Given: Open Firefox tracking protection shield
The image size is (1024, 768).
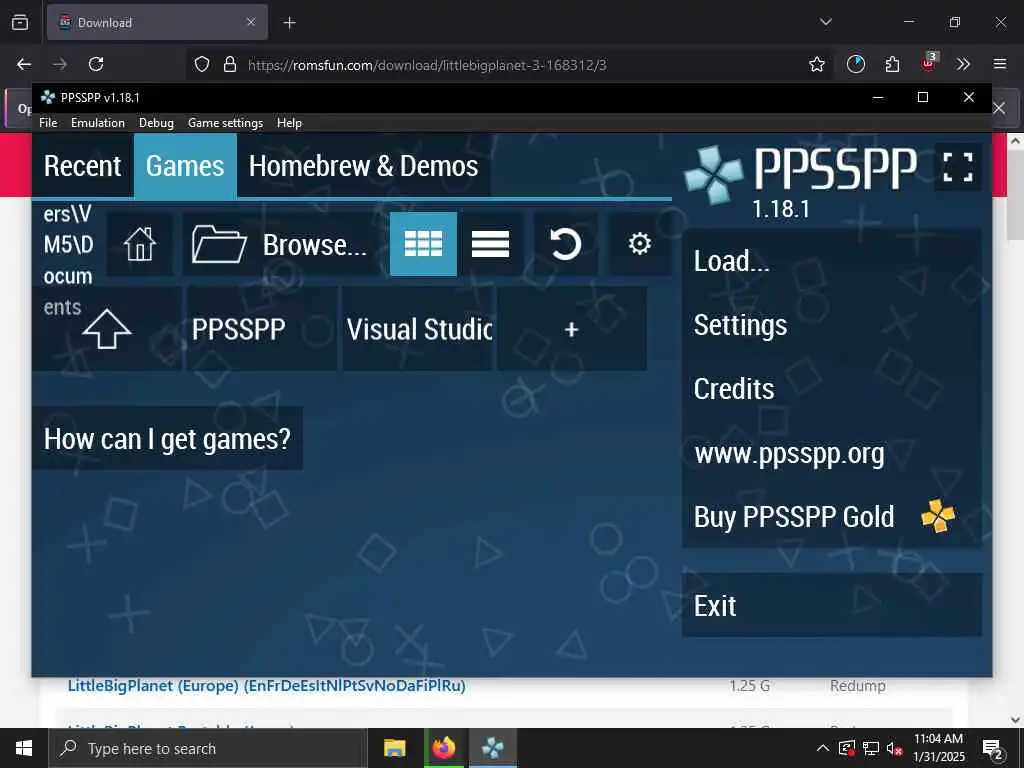Looking at the screenshot, I should click(x=202, y=64).
